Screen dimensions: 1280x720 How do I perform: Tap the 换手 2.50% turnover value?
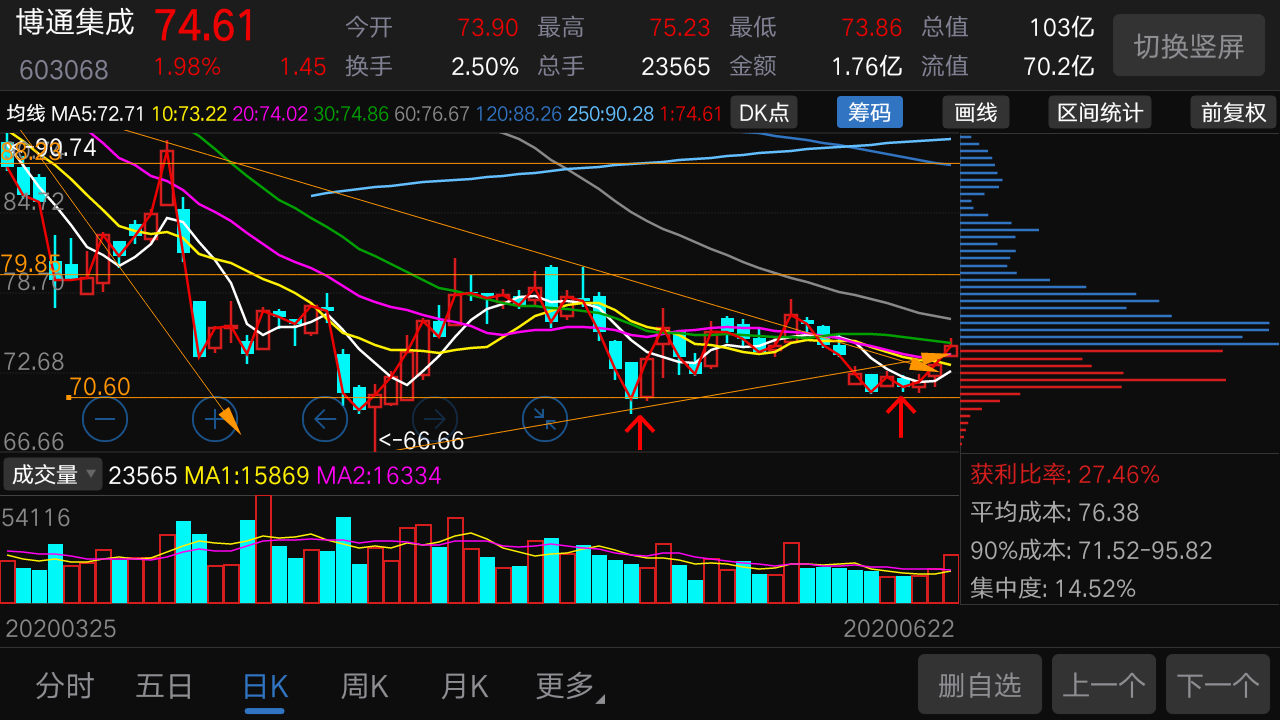pyautogui.click(x=485, y=67)
